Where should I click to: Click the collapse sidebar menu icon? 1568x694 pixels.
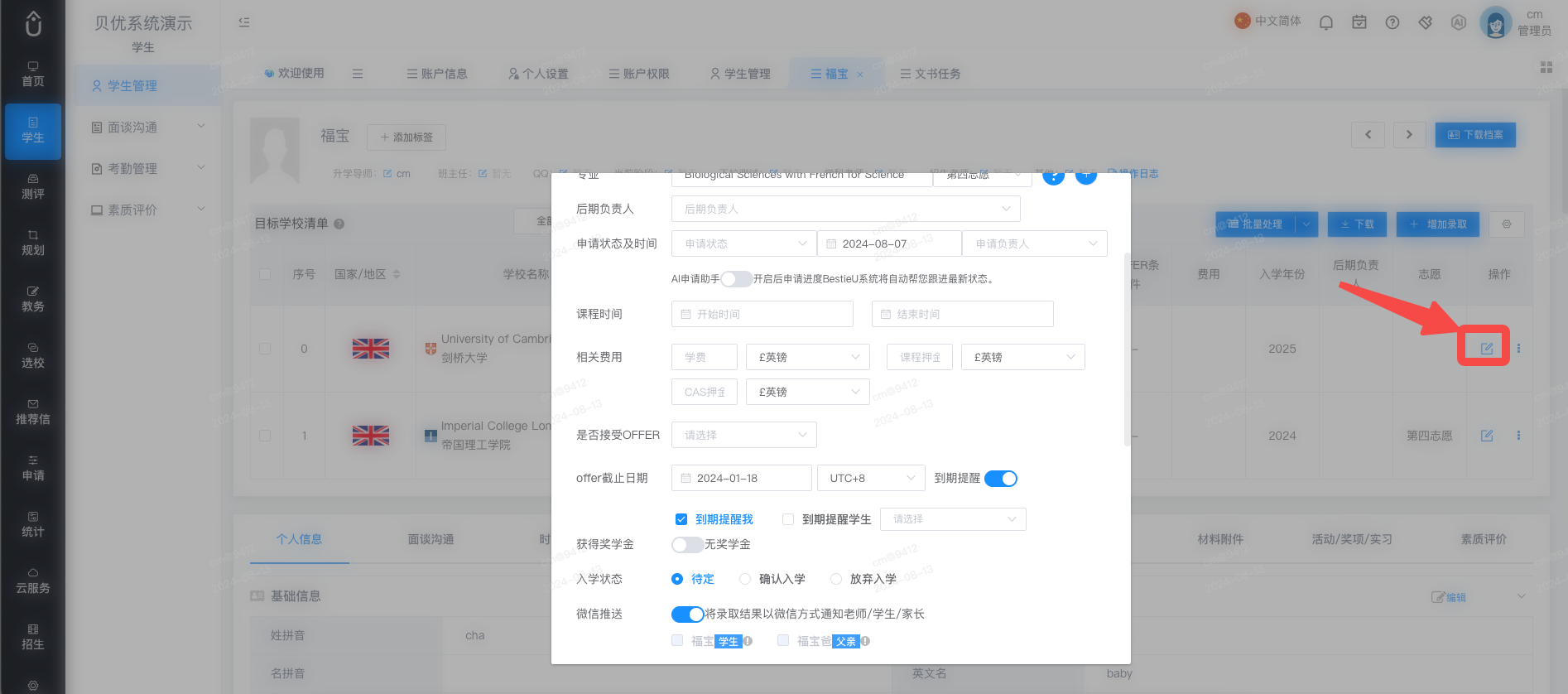point(244,22)
